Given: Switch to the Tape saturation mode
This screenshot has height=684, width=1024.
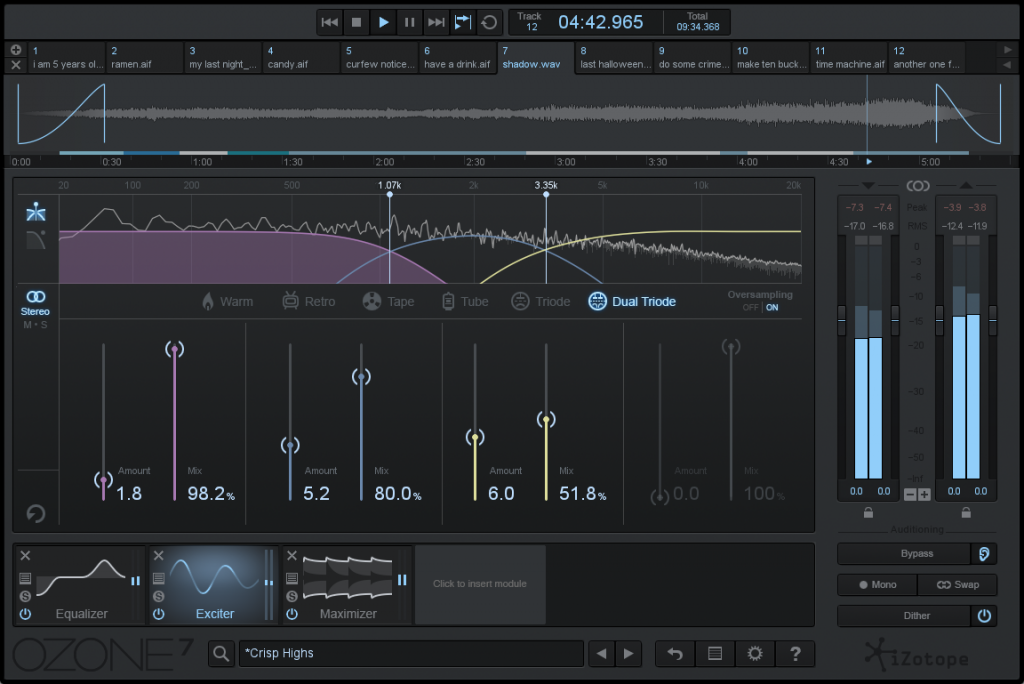Looking at the screenshot, I should coord(387,301).
